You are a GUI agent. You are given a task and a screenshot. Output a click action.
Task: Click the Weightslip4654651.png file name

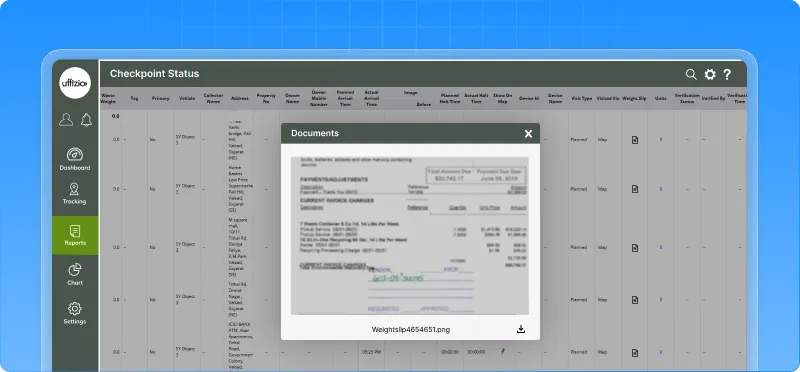(411, 330)
